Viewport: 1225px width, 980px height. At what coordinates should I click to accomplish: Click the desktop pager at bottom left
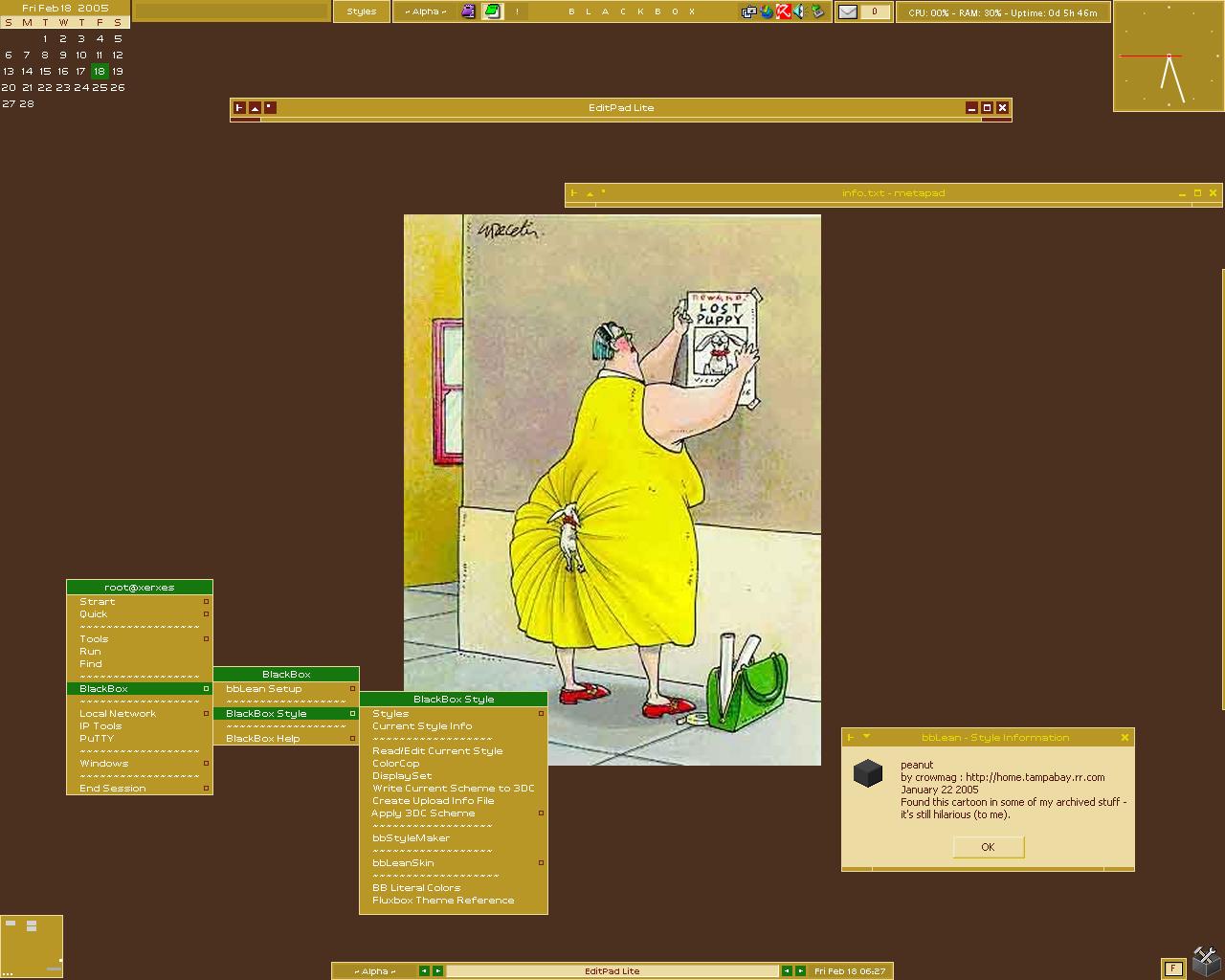(x=32, y=947)
